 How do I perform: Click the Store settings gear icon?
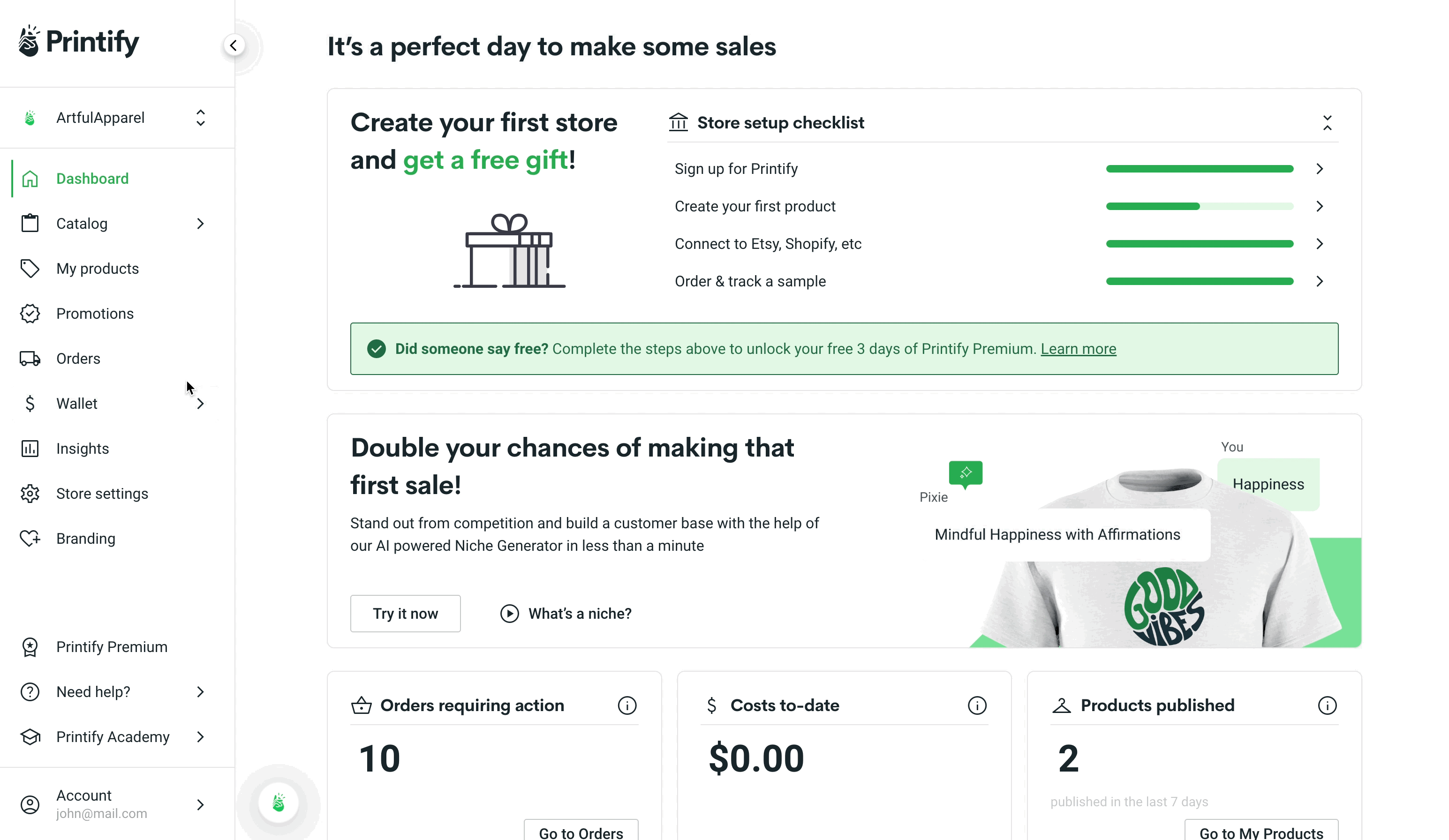[x=30, y=493]
